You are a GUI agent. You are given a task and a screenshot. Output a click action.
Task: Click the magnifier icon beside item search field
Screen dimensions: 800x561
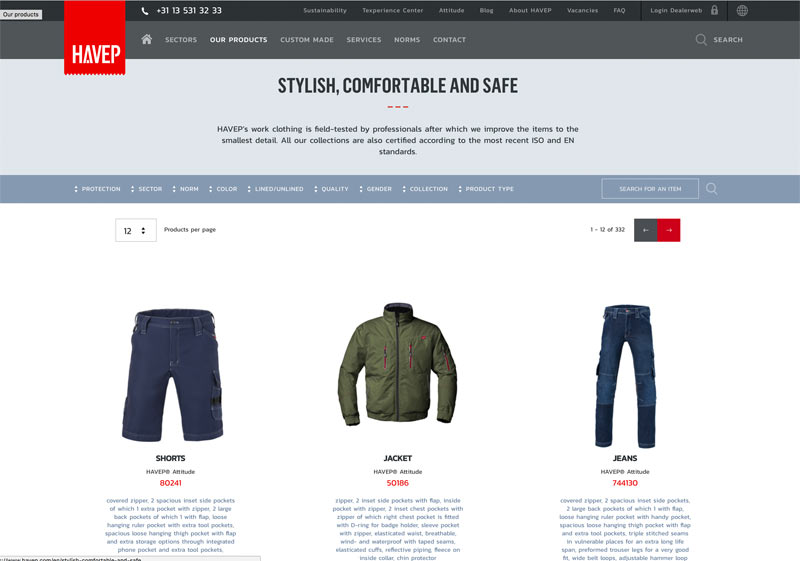pyautogui.click(x=712, y=189)
